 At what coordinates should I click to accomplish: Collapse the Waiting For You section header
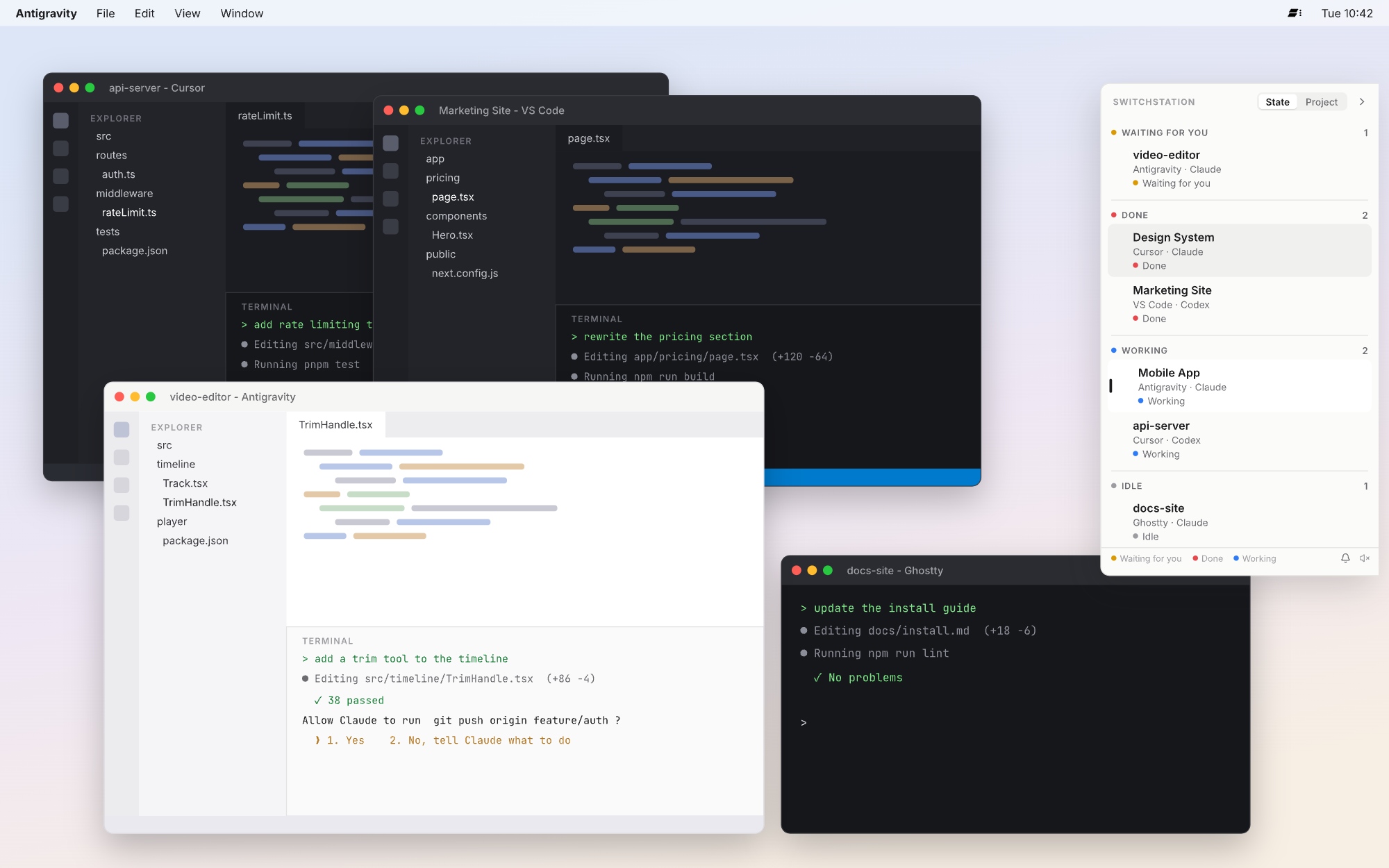[x=1239, y=133]
